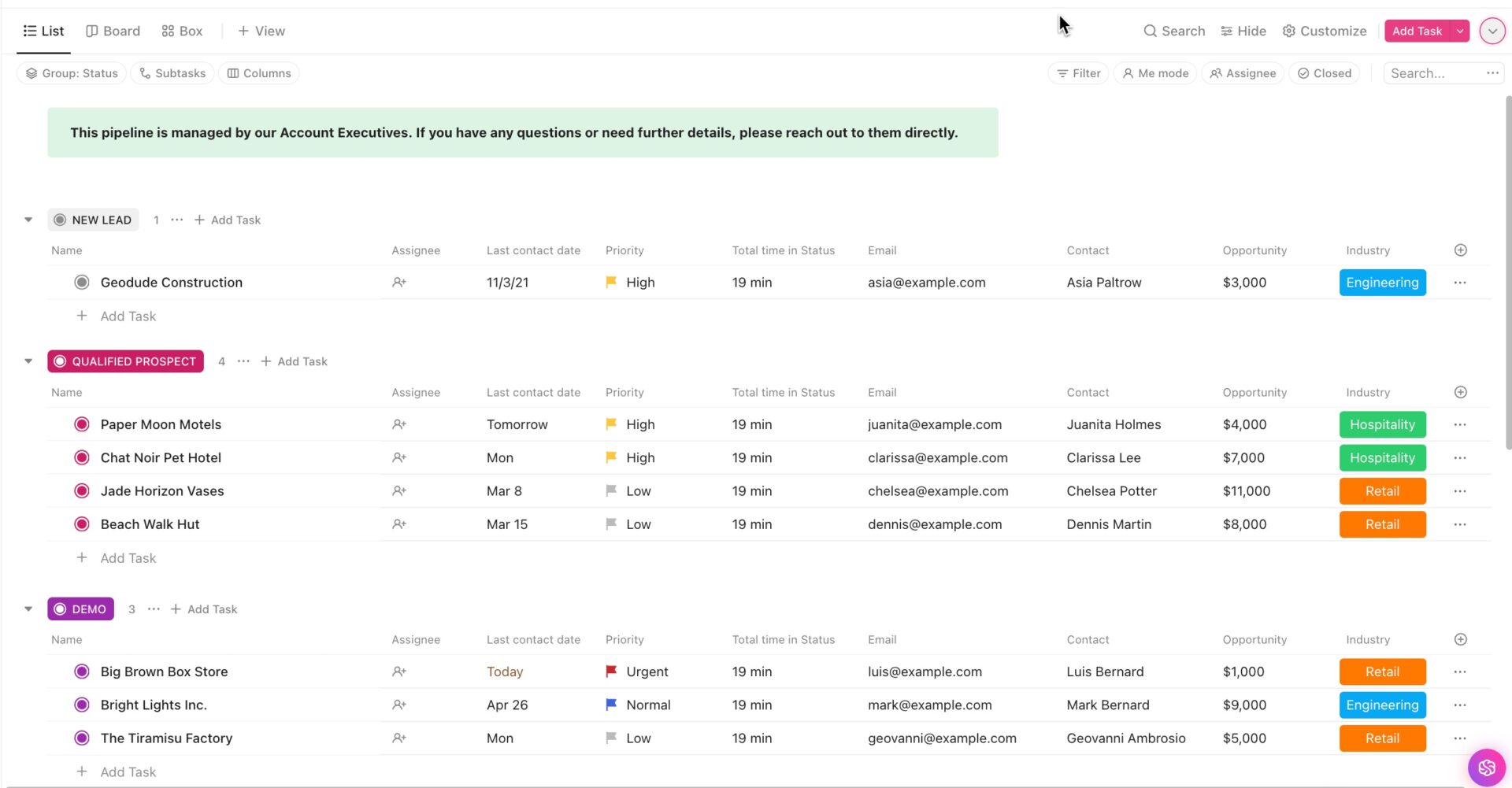Switch to the Box view tab
Viewport: 1512px width, 788px height.
[182, 31]
